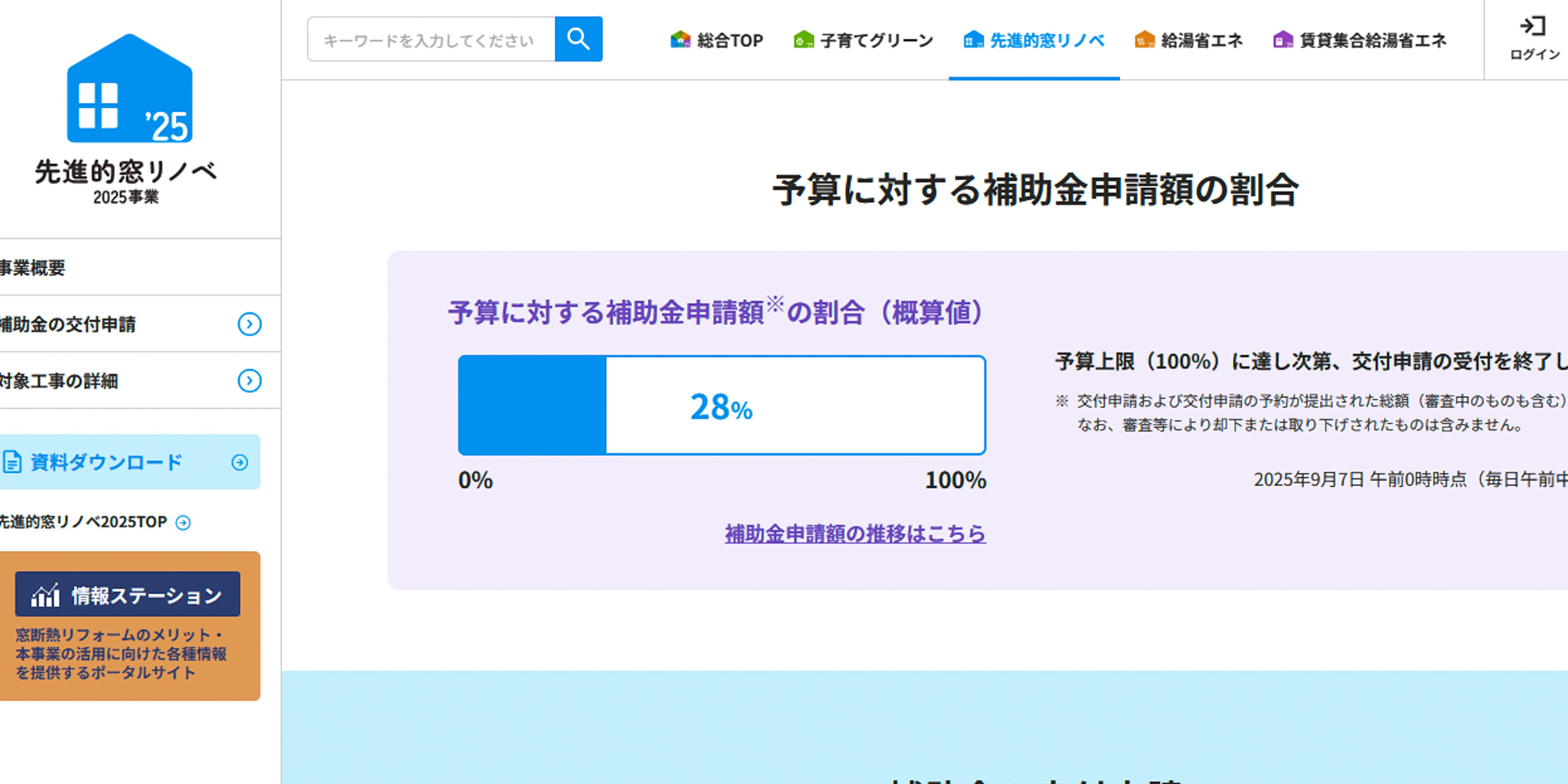
Task: Expand the 対象工事の詳細 chevron arrow
Action: pyautogui.click(x=249, y=381)
